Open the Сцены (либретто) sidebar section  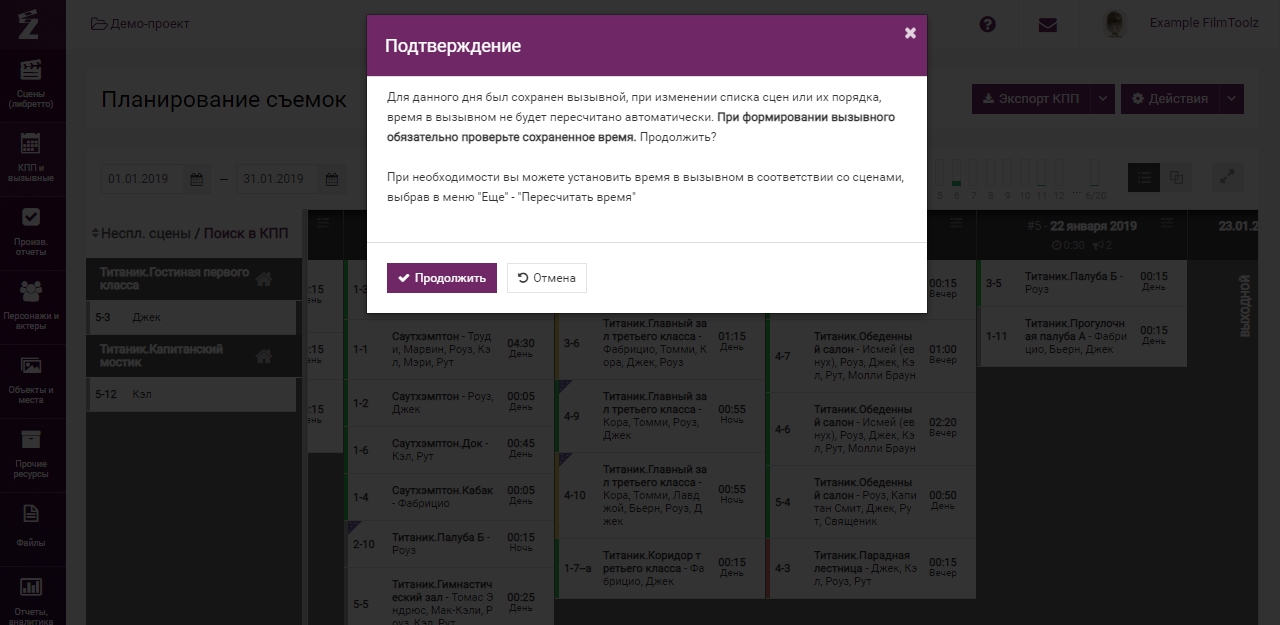(32, 84)
